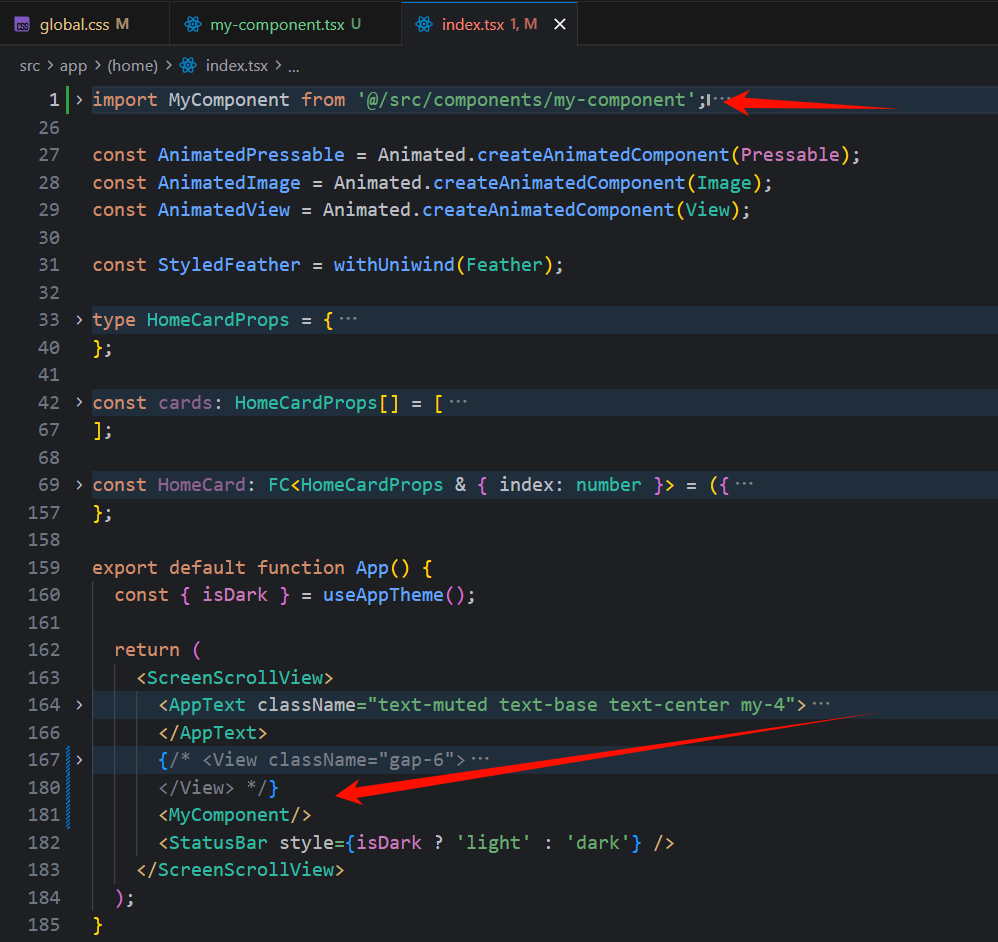Click the React icon on my-component.tsx tab
Viewport: 998px width, 942px height.
click(192, 24)
